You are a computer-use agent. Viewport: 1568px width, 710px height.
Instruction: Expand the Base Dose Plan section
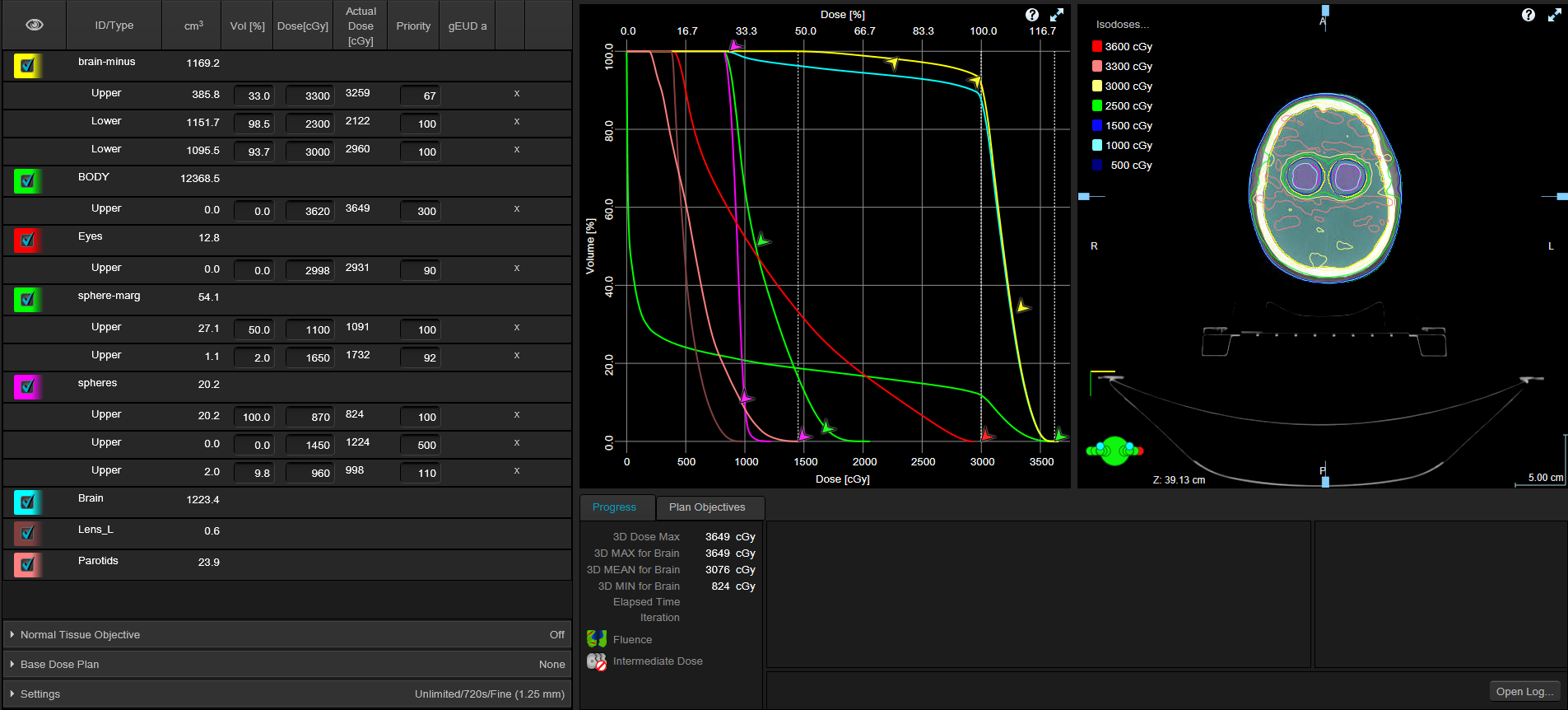pos(287,664)
